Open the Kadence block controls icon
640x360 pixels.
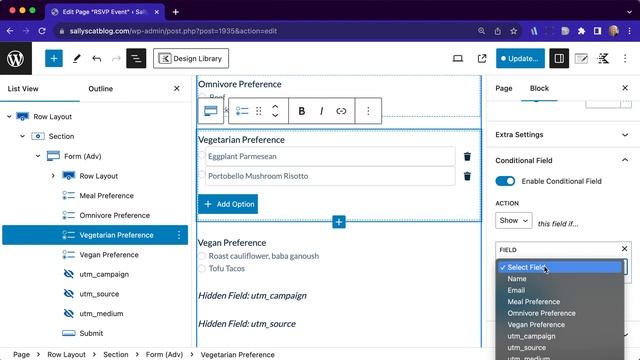click(603, 58)
